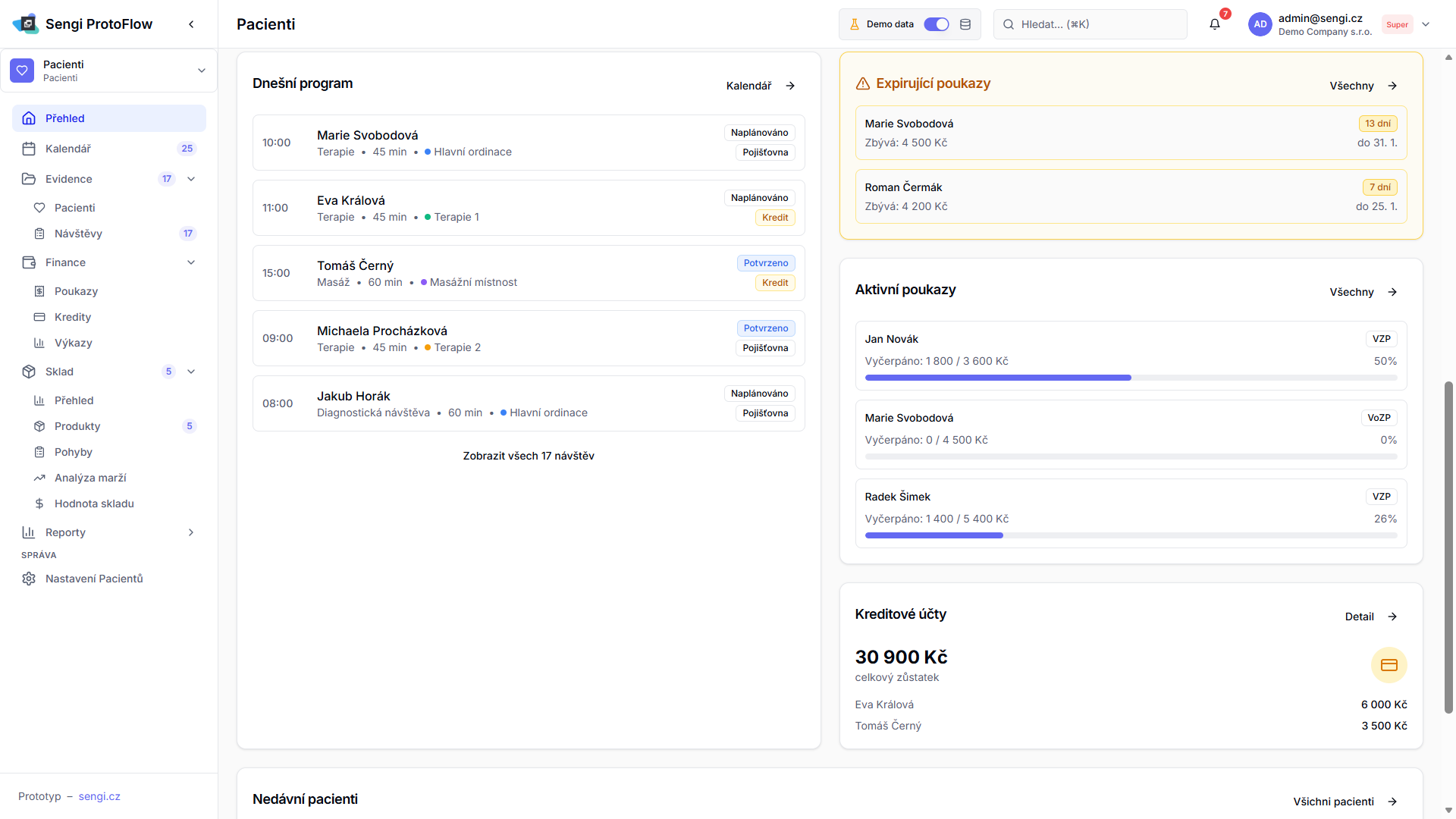Expand the Reporty section
Viewport: 1456px width, 819px height.
point(191,532)
